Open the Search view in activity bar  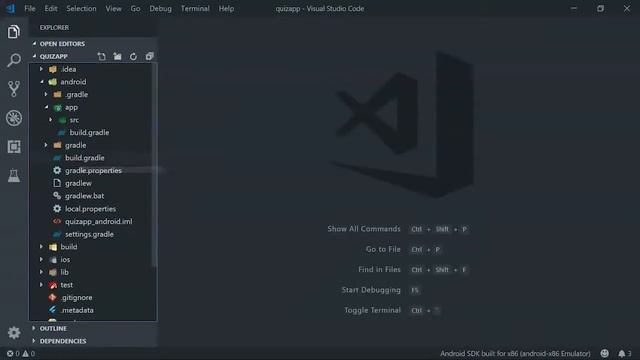pos(13,60)
